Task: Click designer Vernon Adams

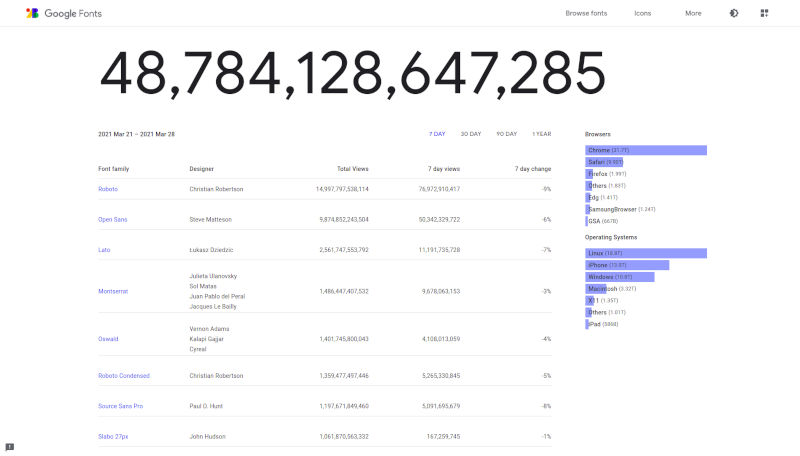Action: [209, 329]
